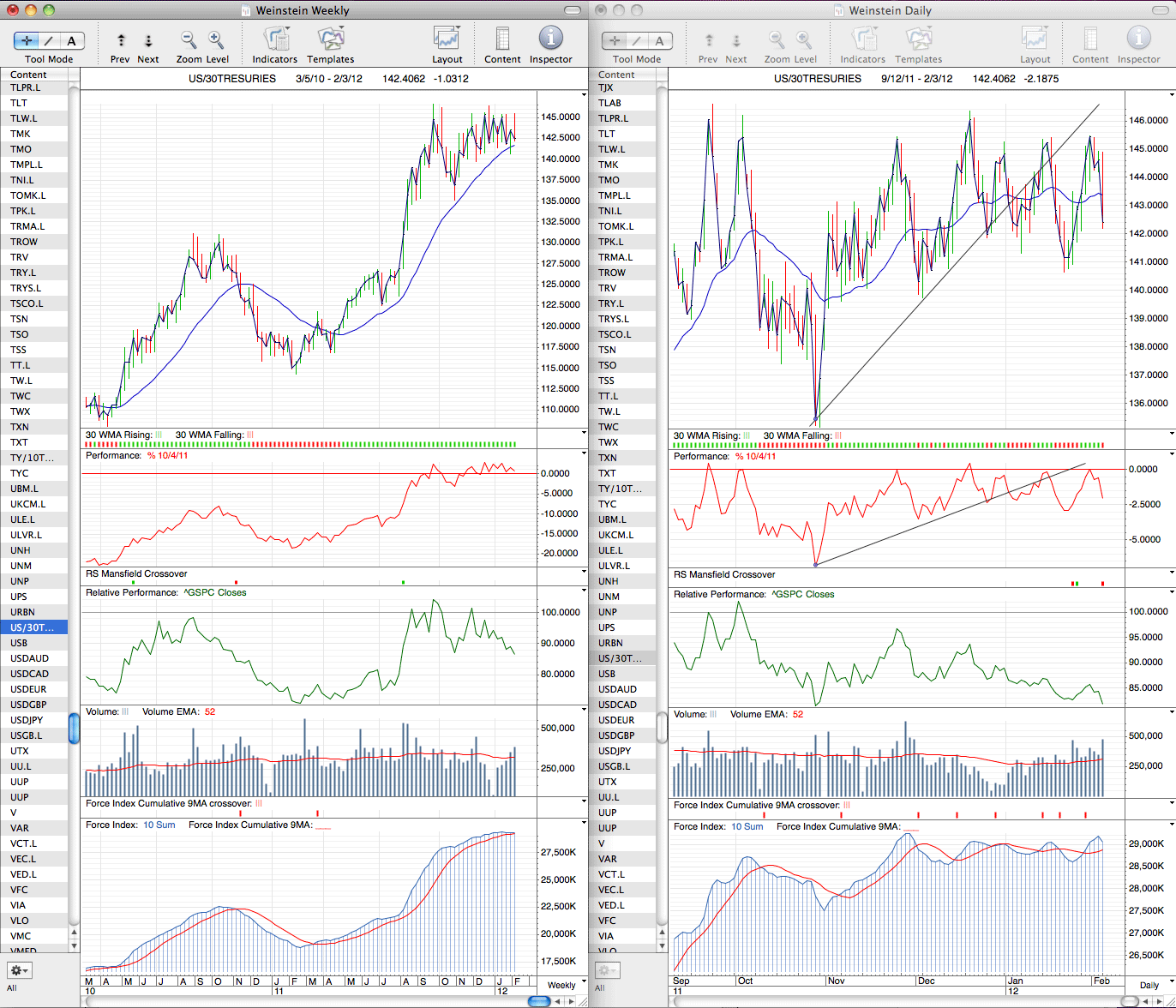1176x1008 pixels.
Task: Open the Templates menu in Weinstein Weekly
Action: pos(330,39)
